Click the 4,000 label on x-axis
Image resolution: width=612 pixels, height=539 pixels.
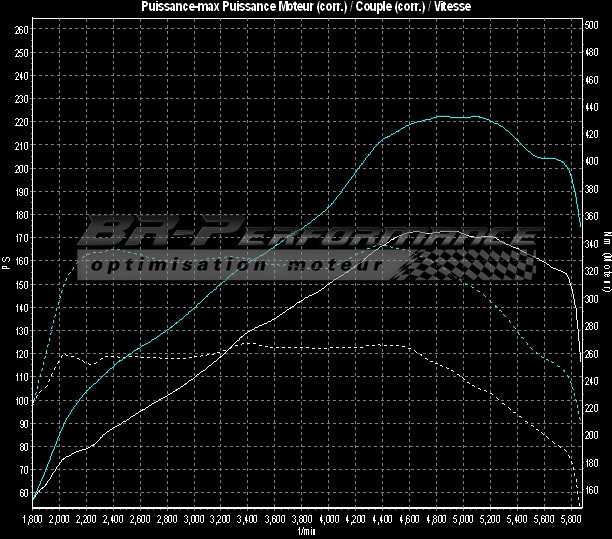coord(328,521)
